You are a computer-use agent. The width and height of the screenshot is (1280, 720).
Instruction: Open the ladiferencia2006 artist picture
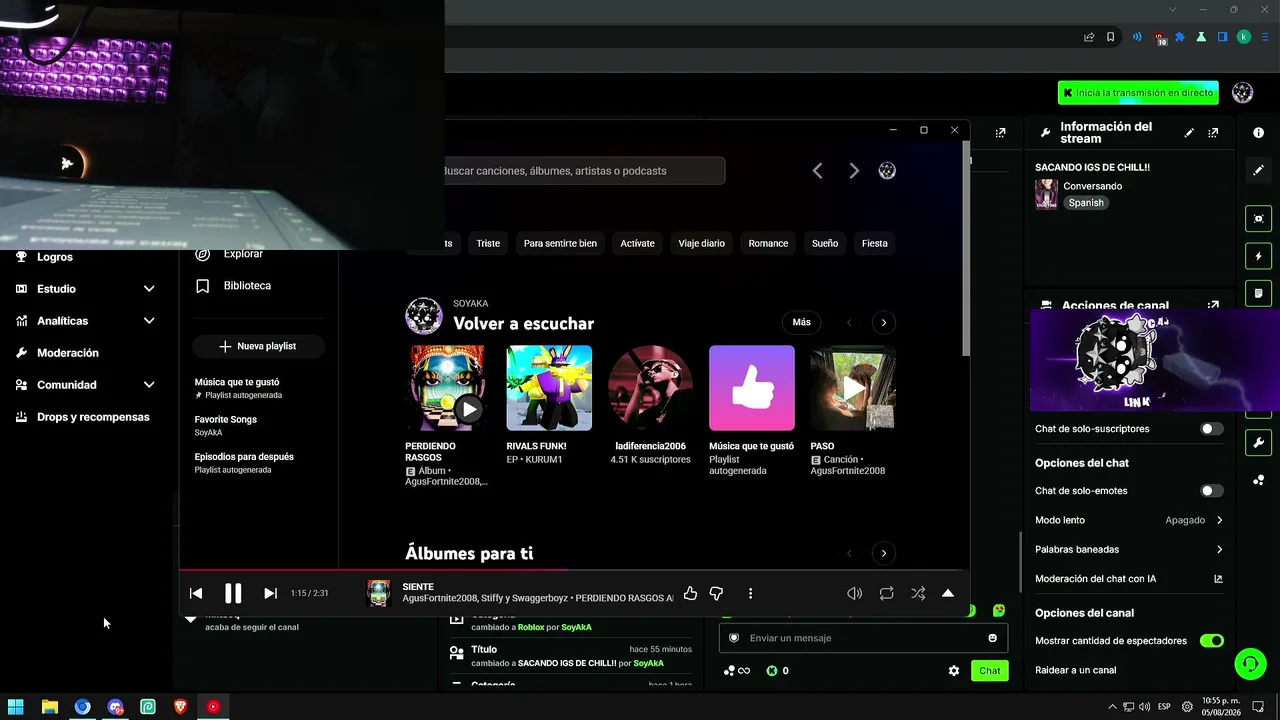(x=650, y=388)
